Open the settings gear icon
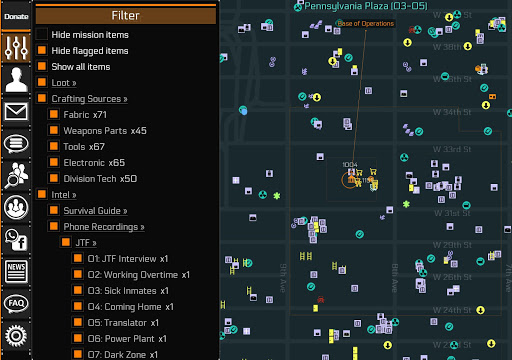This screenshot has width=512, height=360. pos(16,336)
